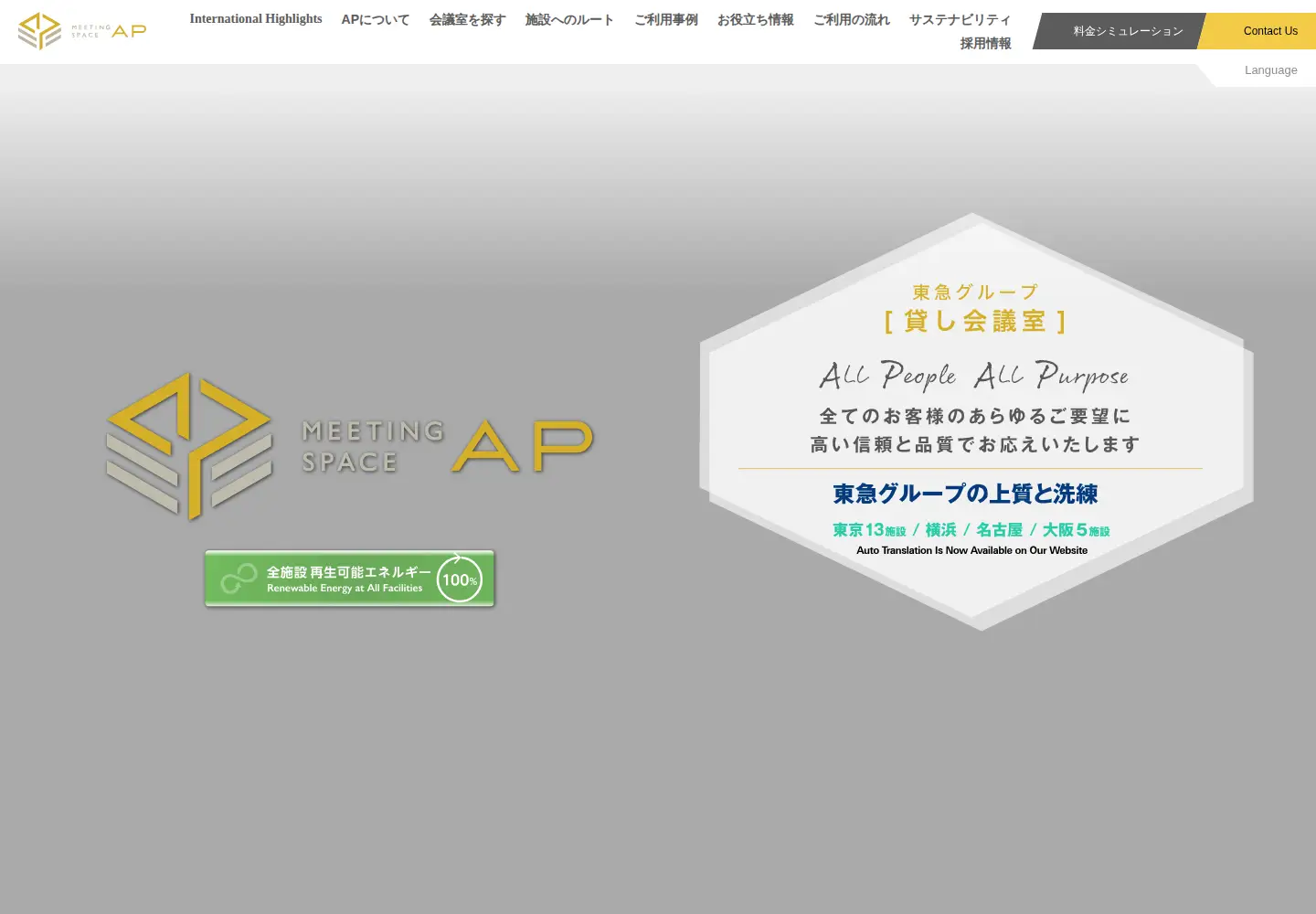This screenshot has width=1316, height=914.
Task: Go to 採用情報 page
Action: tap(986, 43)
